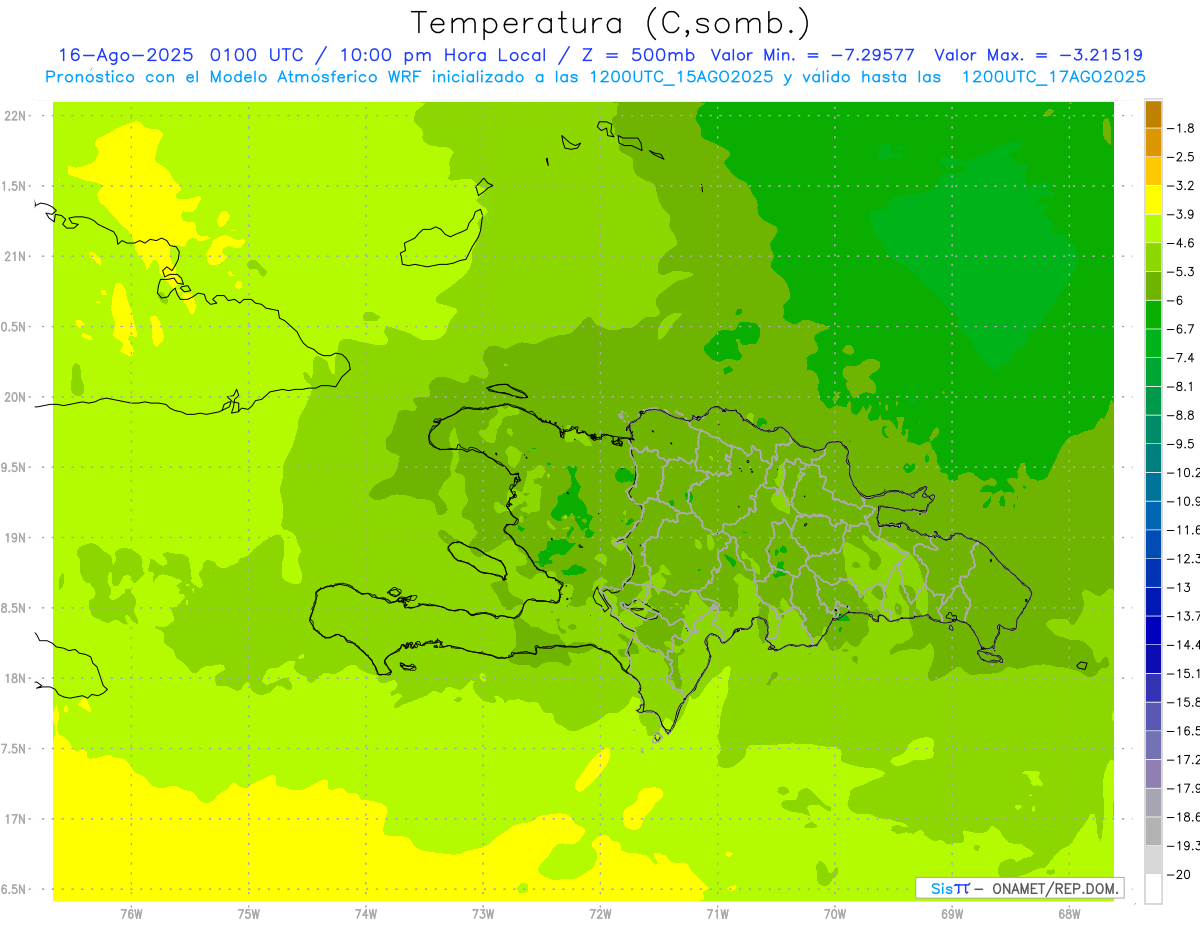
Task: Click the "71W" longitude label
Action: point(717,914)
